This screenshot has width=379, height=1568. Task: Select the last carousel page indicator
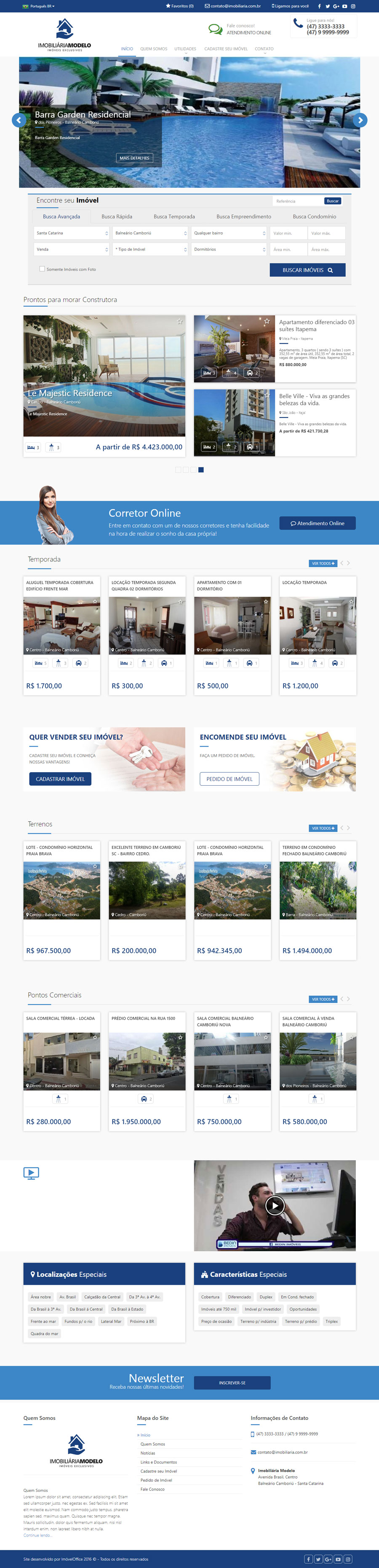pos(201,470)
